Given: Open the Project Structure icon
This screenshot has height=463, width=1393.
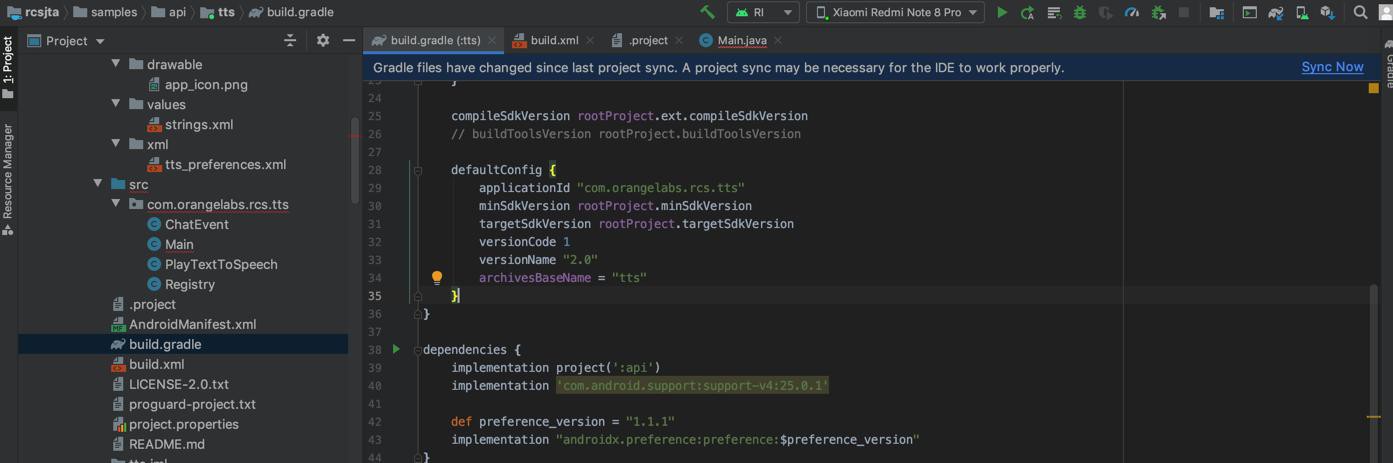Looking at the screenshot, I should click(x=1216, y=12).
